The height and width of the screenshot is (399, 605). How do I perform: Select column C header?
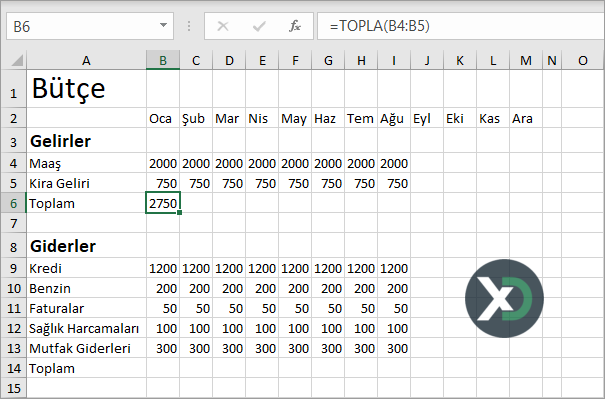[196, 60]
